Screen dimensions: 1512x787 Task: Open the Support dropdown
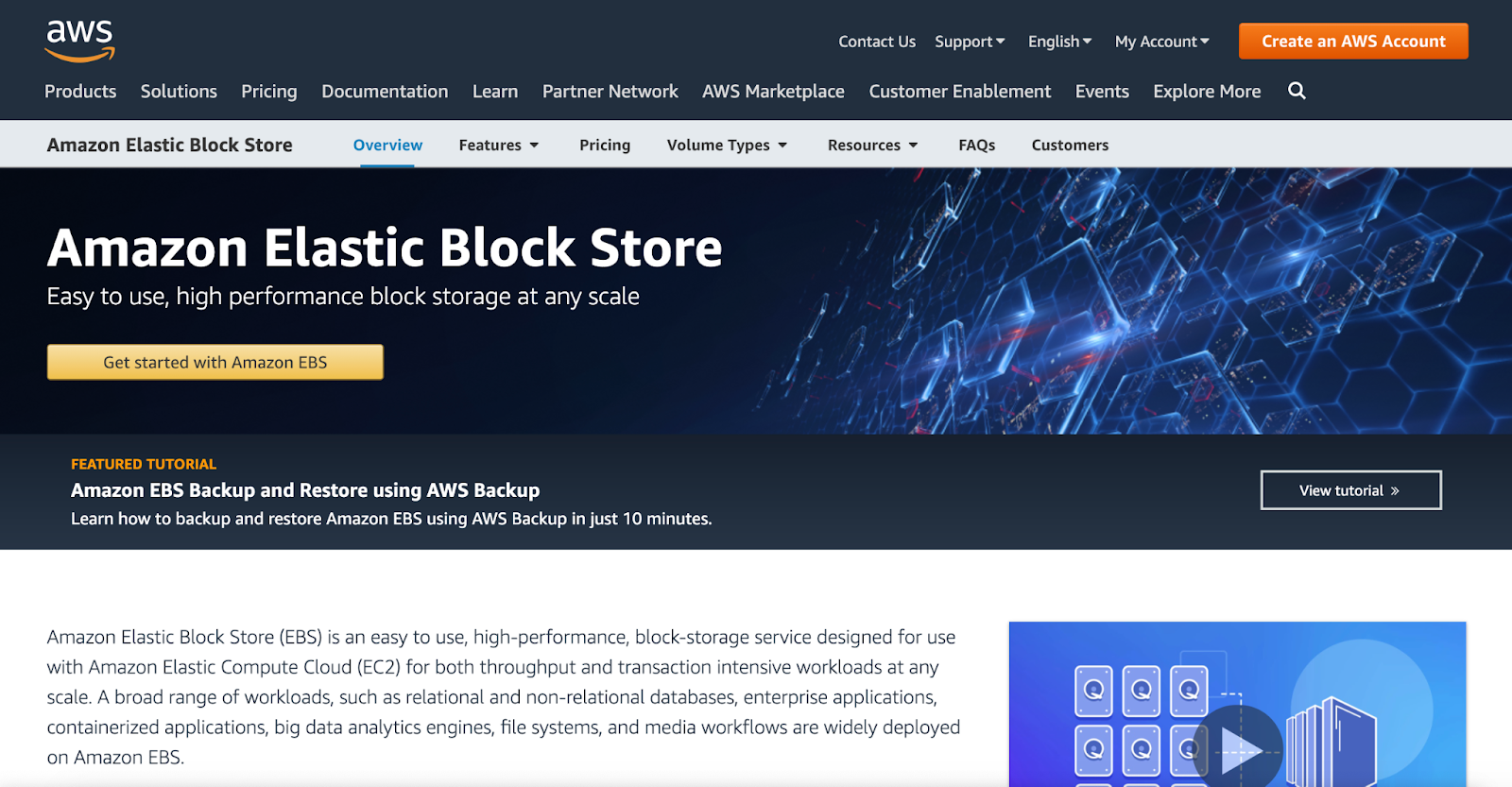970,42
